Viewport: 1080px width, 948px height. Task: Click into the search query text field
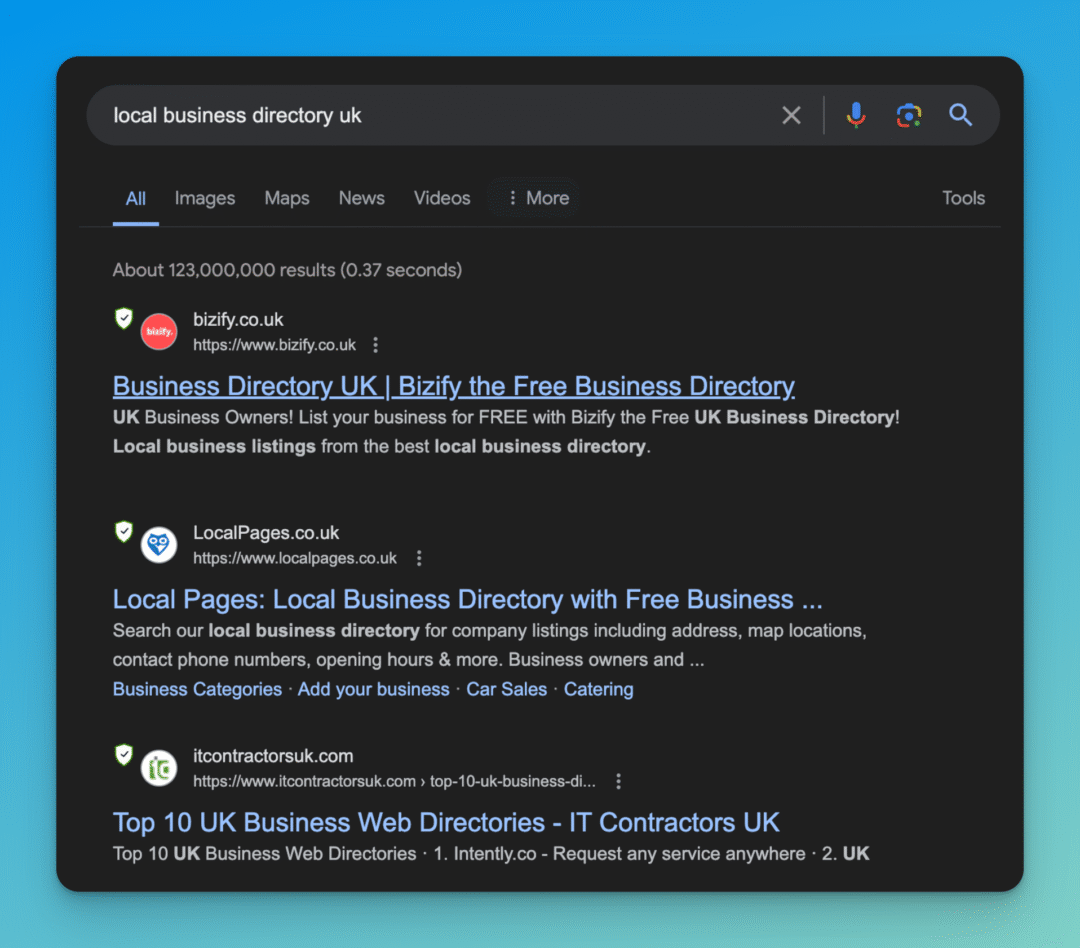pos(430,115)
